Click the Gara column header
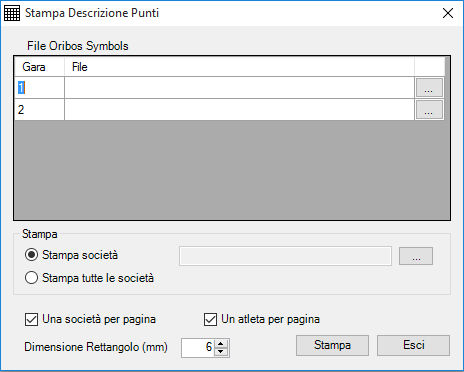464x372 pixels. (39, 67)
